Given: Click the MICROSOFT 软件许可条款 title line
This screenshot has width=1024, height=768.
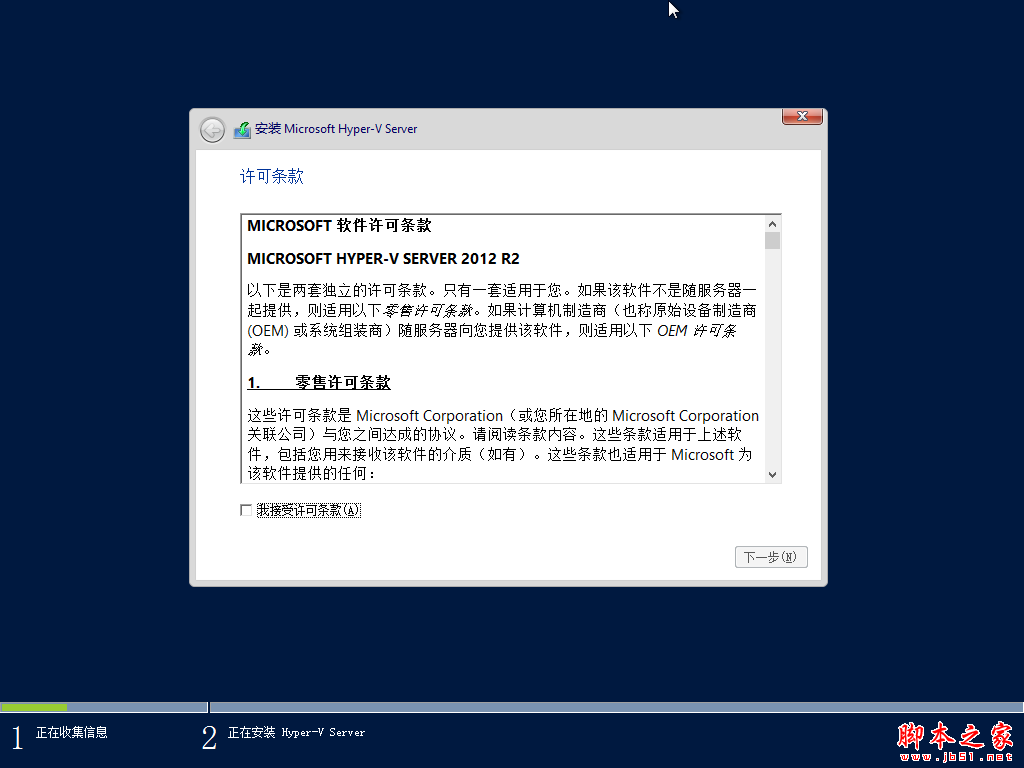Looking at the screenshot, I should [339, 226].
